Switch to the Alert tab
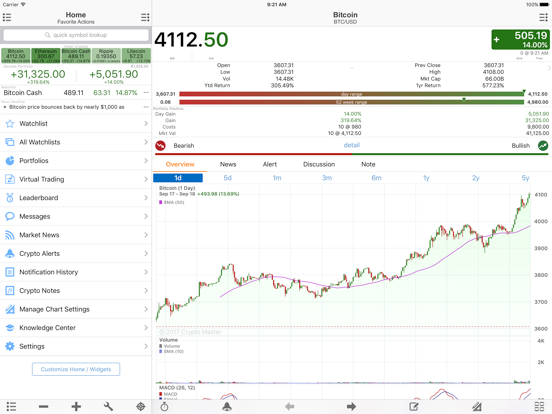Viewport: 552px width, 414px height. click(270, 164)
